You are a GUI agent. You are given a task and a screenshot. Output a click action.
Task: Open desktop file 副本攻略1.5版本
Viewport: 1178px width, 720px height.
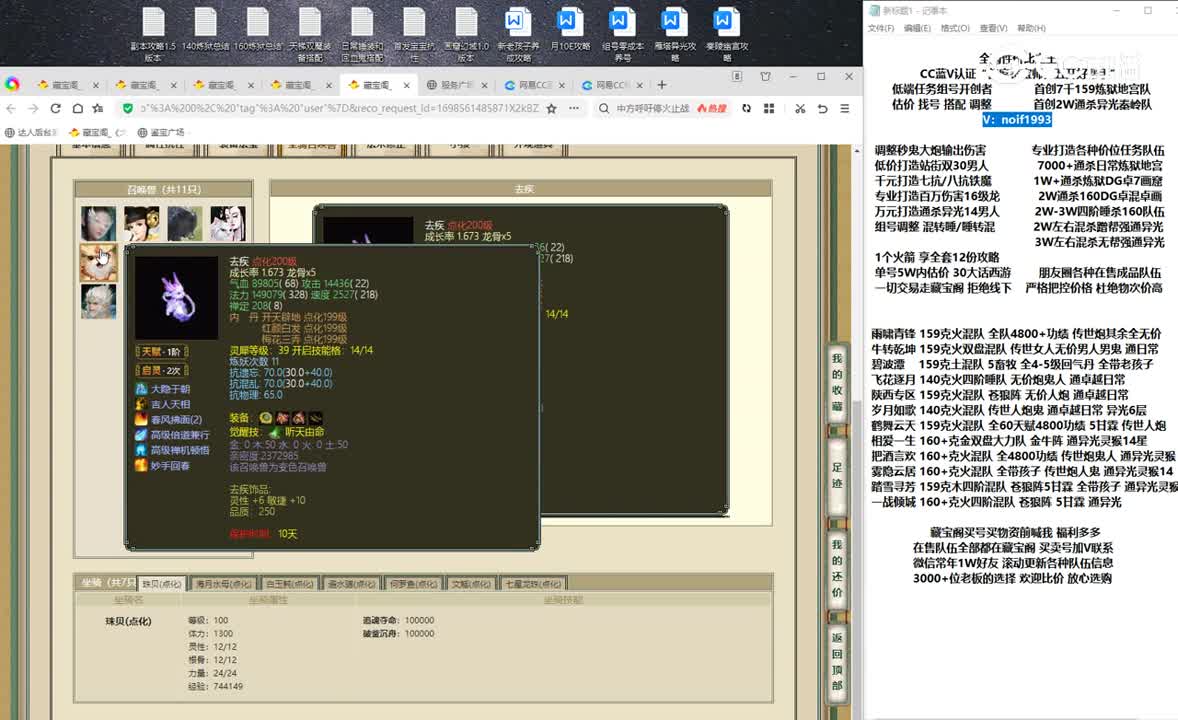[153, 35]
